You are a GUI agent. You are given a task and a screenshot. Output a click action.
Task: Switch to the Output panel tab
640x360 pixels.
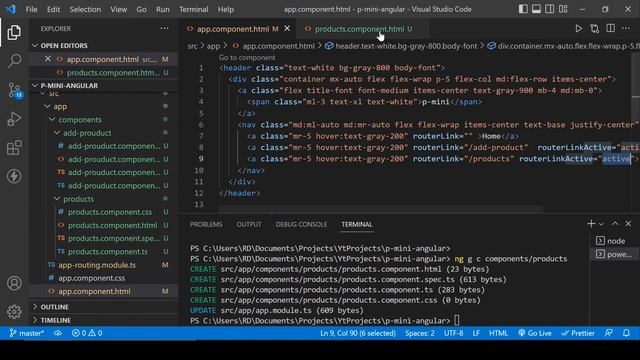point(249,224)
